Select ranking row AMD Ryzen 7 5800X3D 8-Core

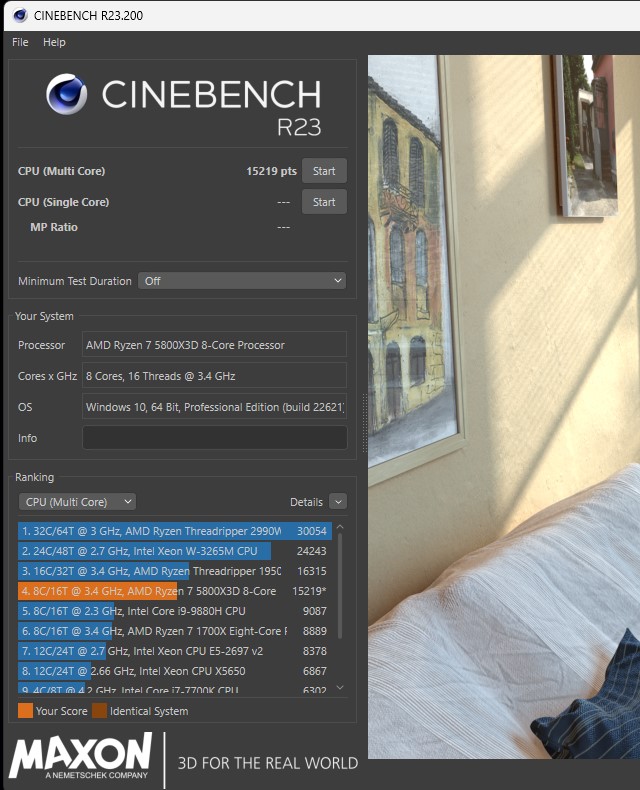[174, 591]
